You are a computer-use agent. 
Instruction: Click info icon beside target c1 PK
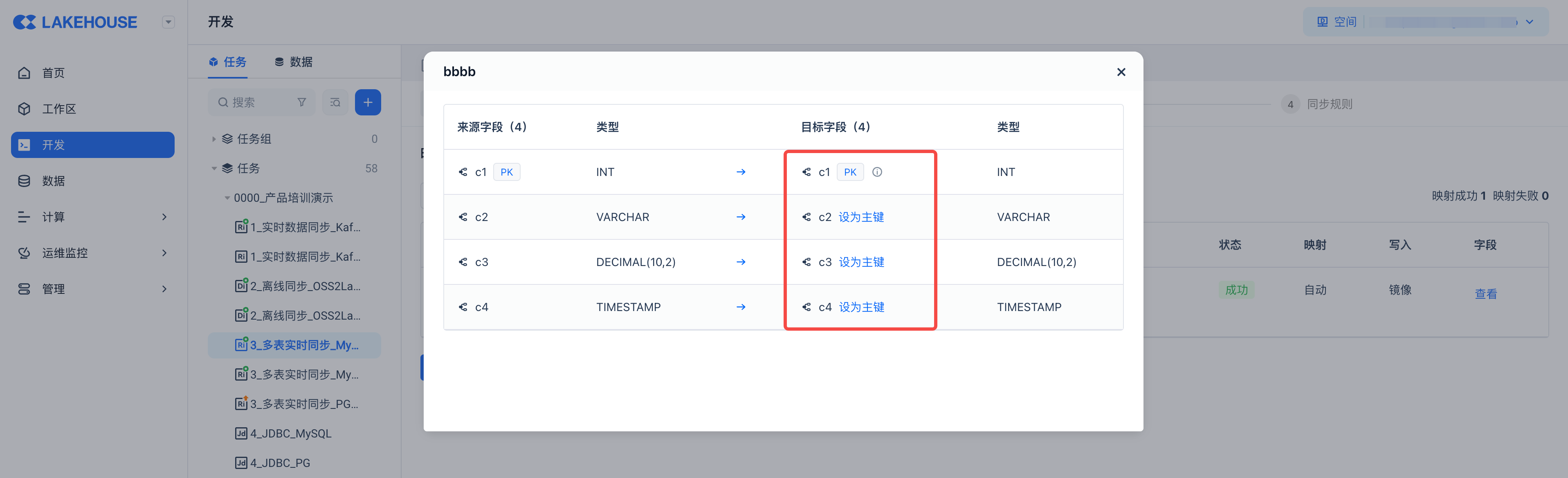tap(877, 172)
